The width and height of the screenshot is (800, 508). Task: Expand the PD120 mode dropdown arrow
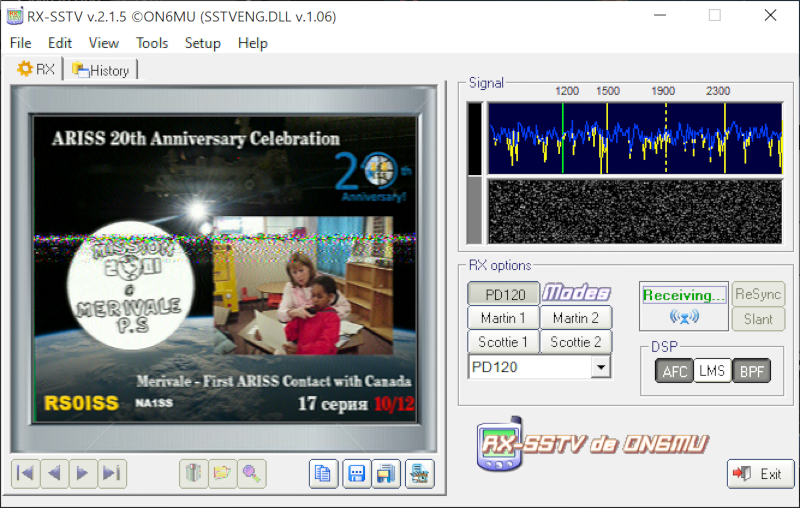click(x=601, y=367)
